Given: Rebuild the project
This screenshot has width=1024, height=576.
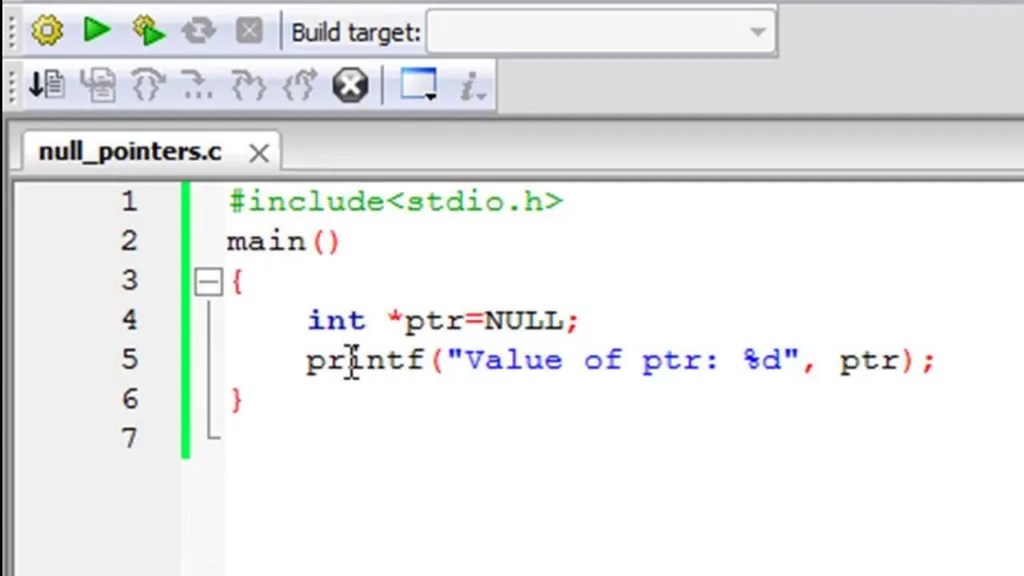Looking at the screenshot, I should 199,30.
